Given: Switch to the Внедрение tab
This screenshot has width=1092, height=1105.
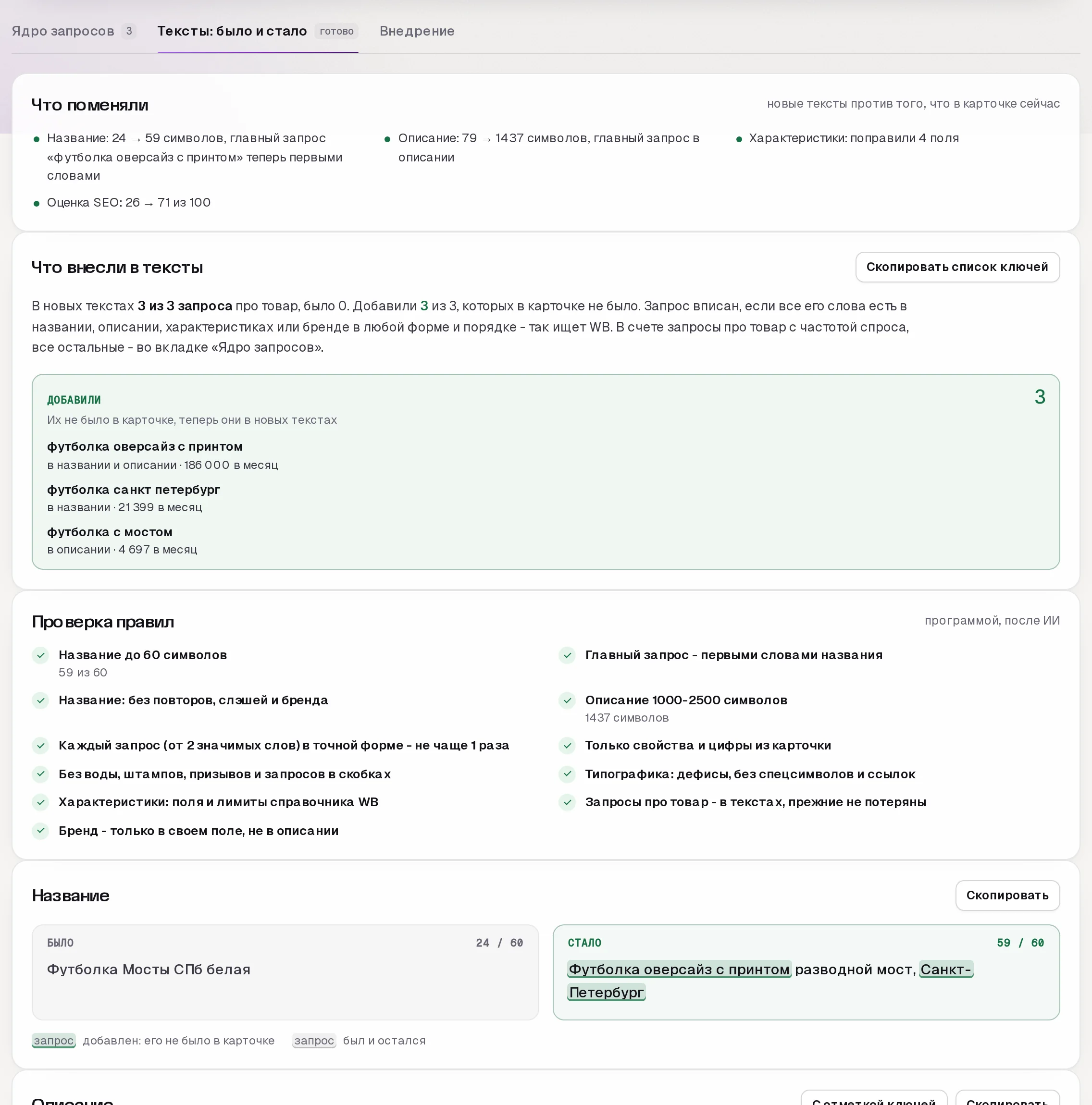Looking at the screenshot, I should point(417,31).
